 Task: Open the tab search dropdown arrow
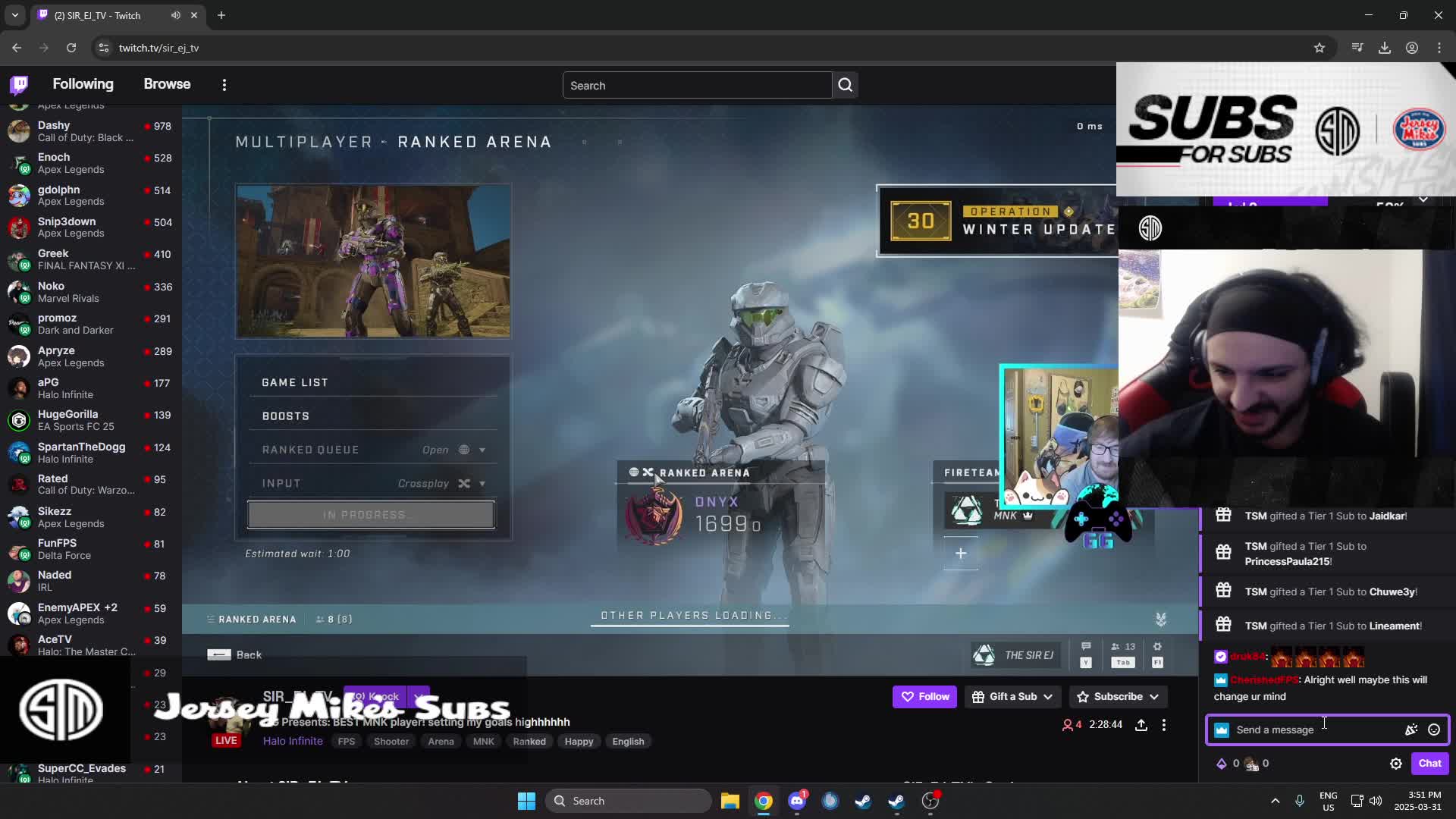point(14,15)
